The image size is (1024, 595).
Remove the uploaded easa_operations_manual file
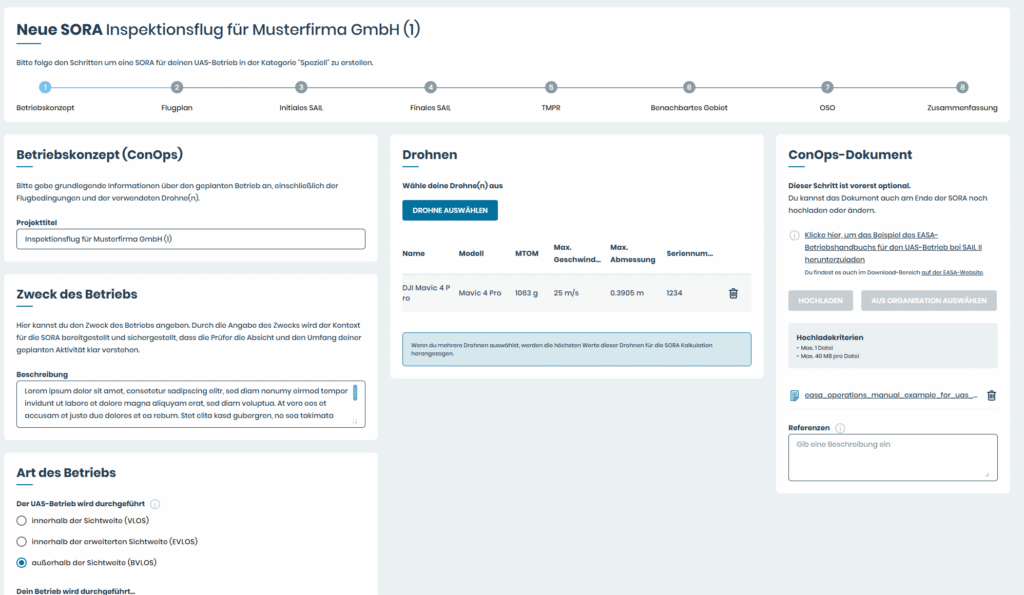(991, 395)
